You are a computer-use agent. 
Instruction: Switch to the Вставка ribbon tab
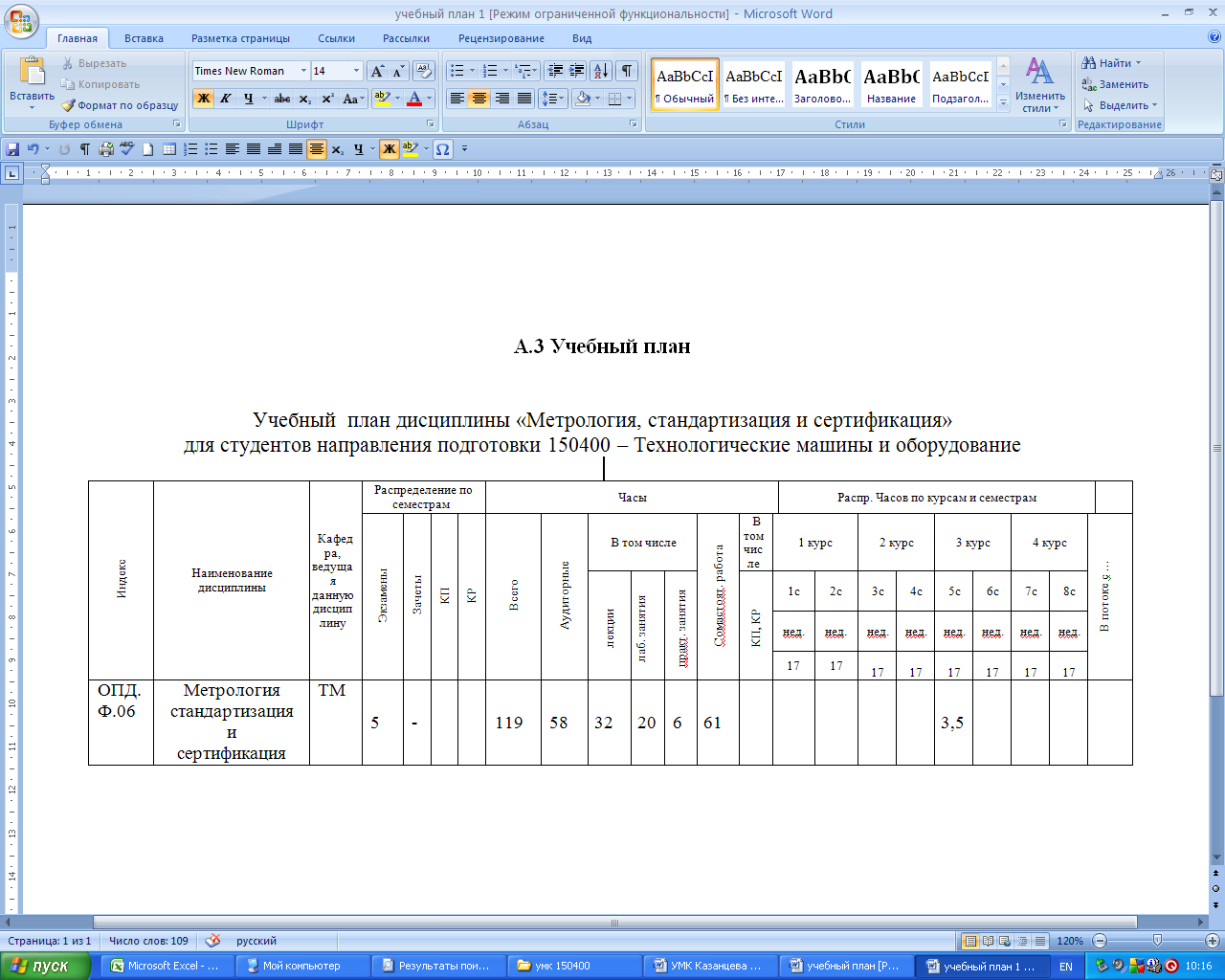coord(144,38)
